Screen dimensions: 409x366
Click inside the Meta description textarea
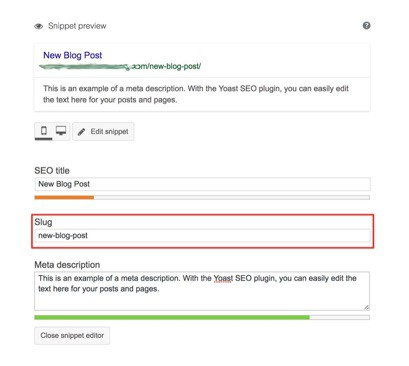[202, 291]
